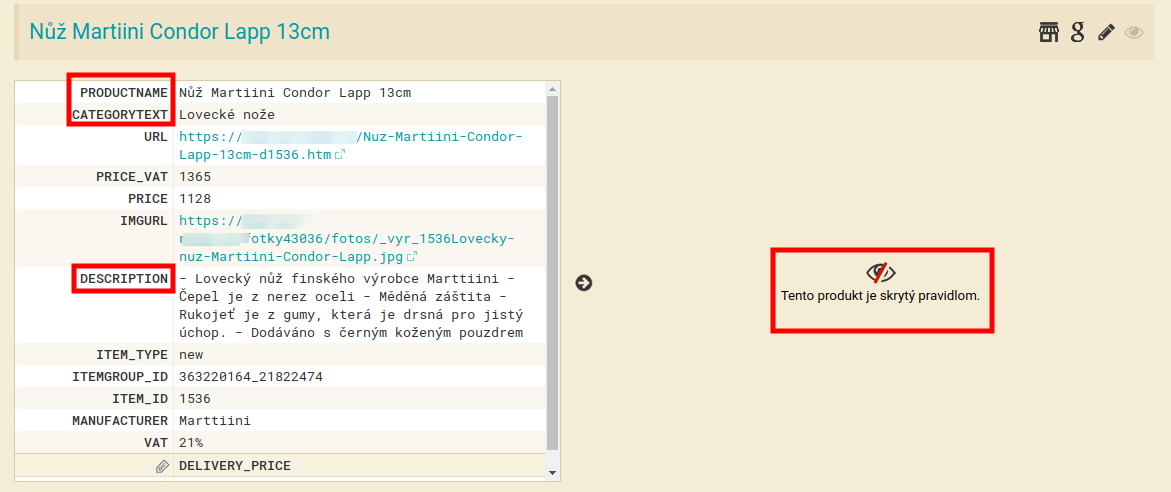Select the DESCRIPTION field label
Screen dimensions: 1171x492
[124, 278]
